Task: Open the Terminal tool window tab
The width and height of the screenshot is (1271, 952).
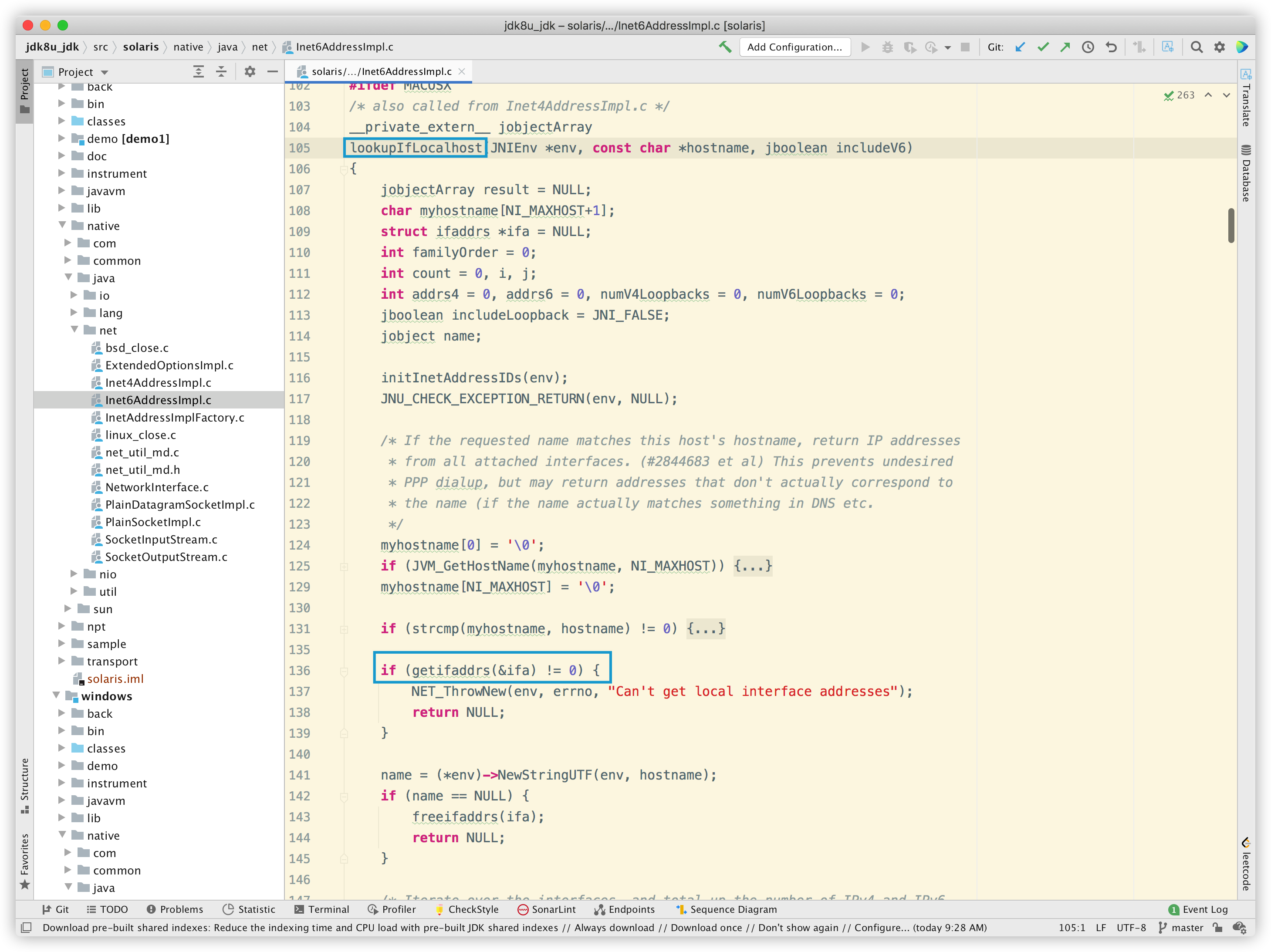Action: pos(322,909)
